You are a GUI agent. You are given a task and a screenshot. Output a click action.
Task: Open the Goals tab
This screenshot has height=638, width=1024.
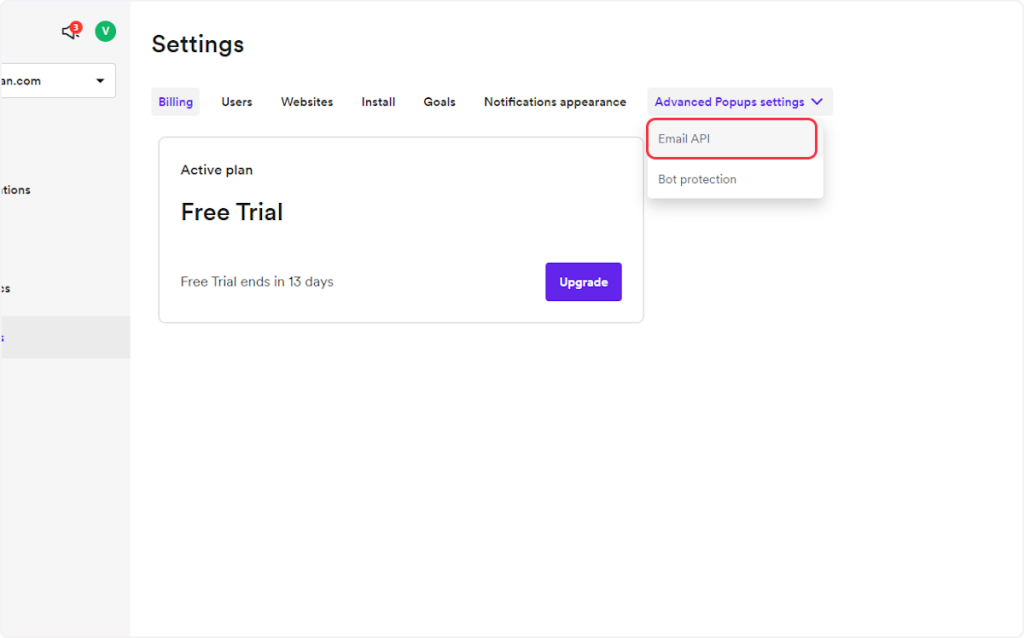pyautogui.click(x=439, y=102)
